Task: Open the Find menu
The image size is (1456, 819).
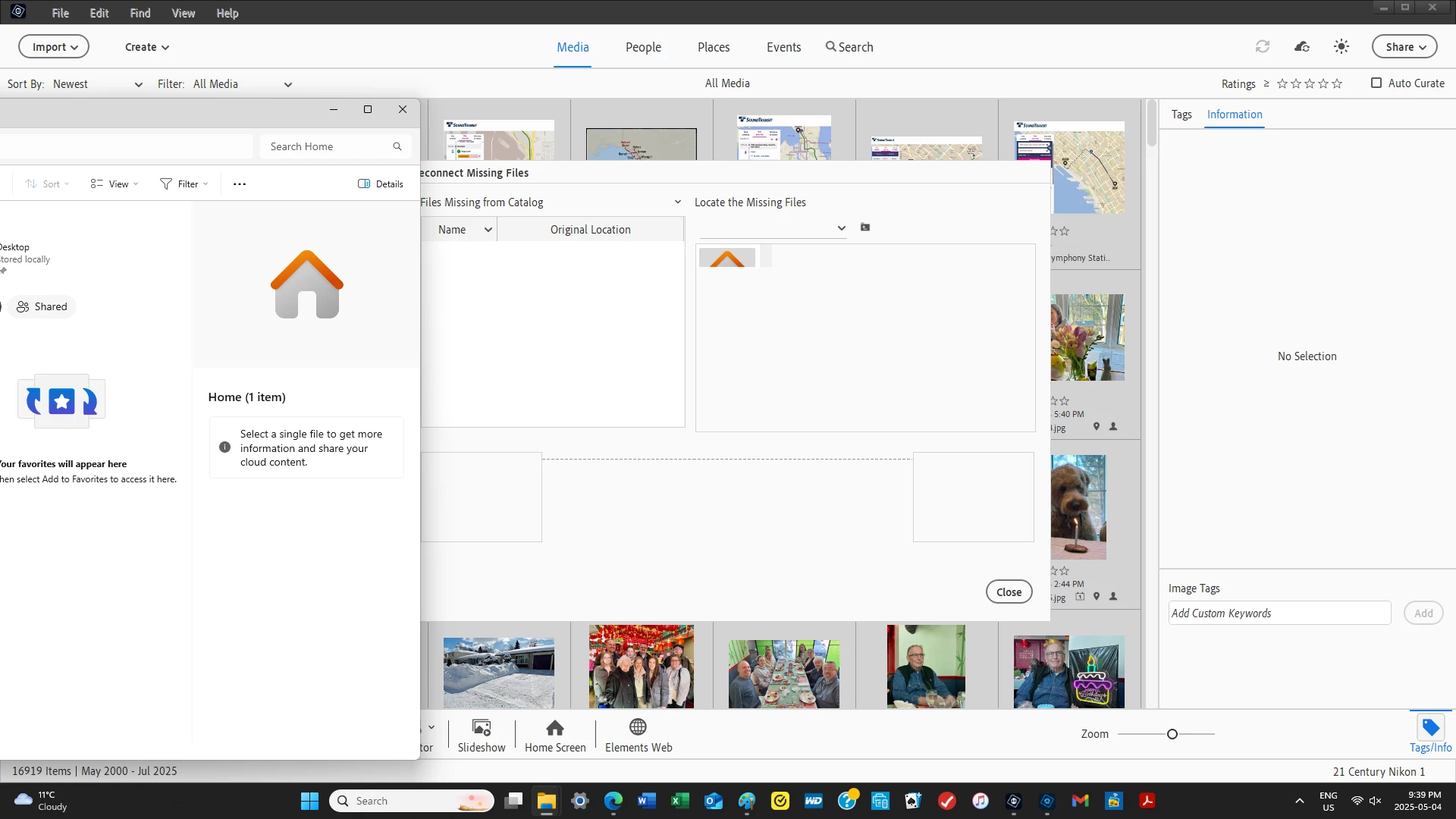Action: click(140, 13)
